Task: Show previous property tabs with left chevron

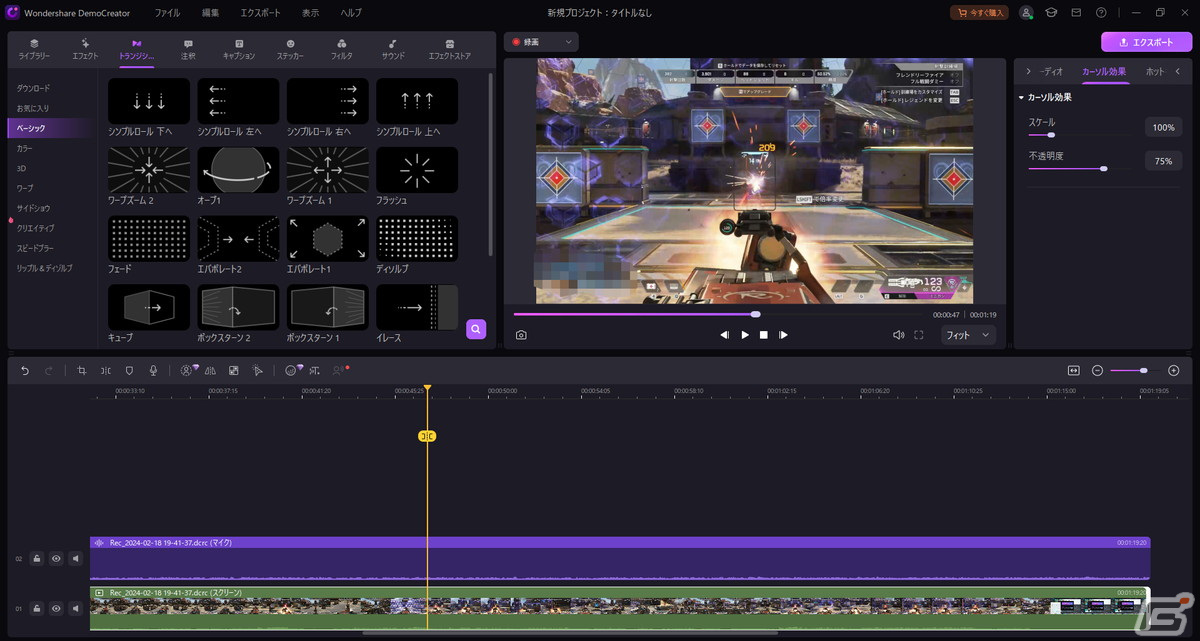Action: click(x=1178, y=71)
